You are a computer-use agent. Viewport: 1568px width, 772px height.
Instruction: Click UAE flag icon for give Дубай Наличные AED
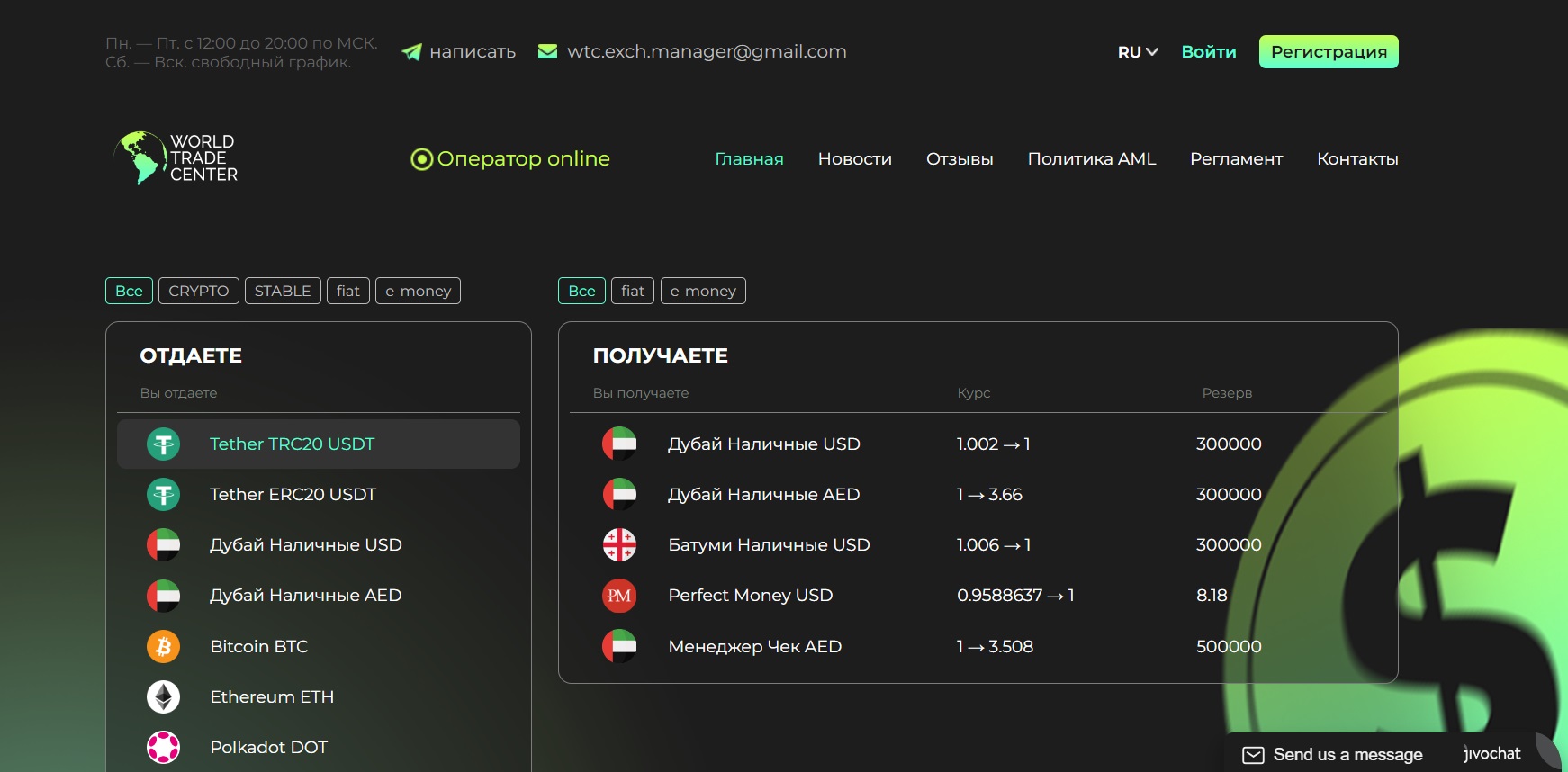pyautogui.click(x=164, y=595)
